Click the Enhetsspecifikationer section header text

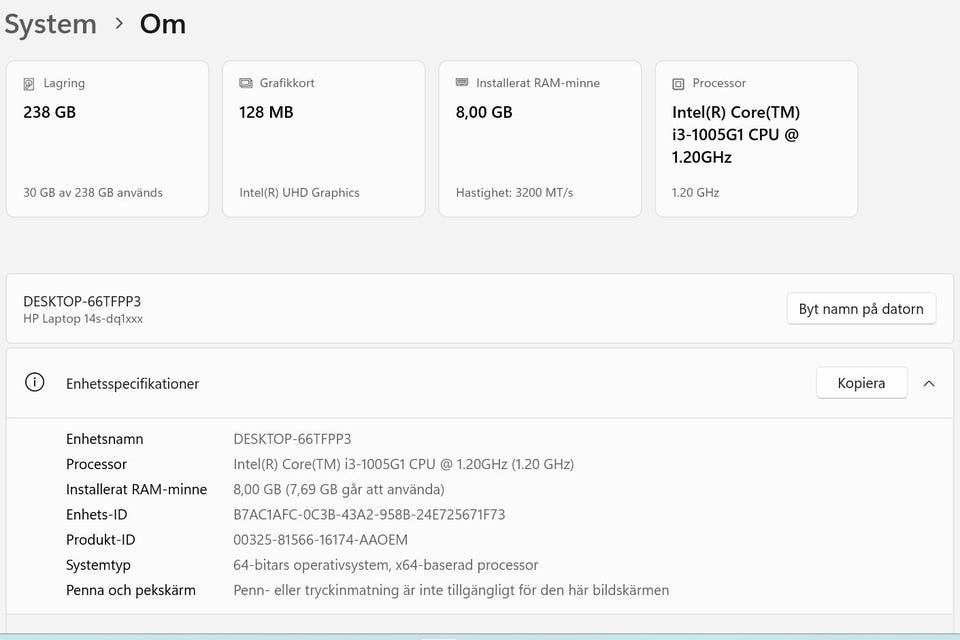pyautogui.click(x=132, y=383)
